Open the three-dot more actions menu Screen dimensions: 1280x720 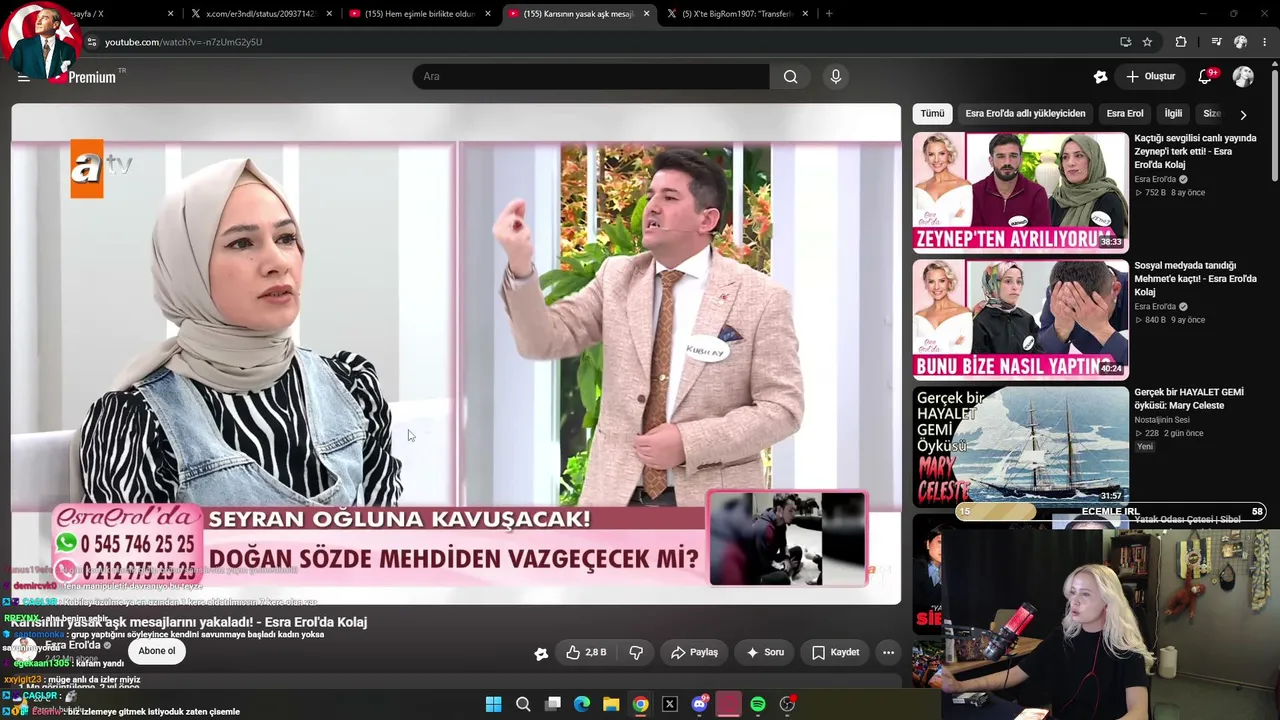coord(888,653)
